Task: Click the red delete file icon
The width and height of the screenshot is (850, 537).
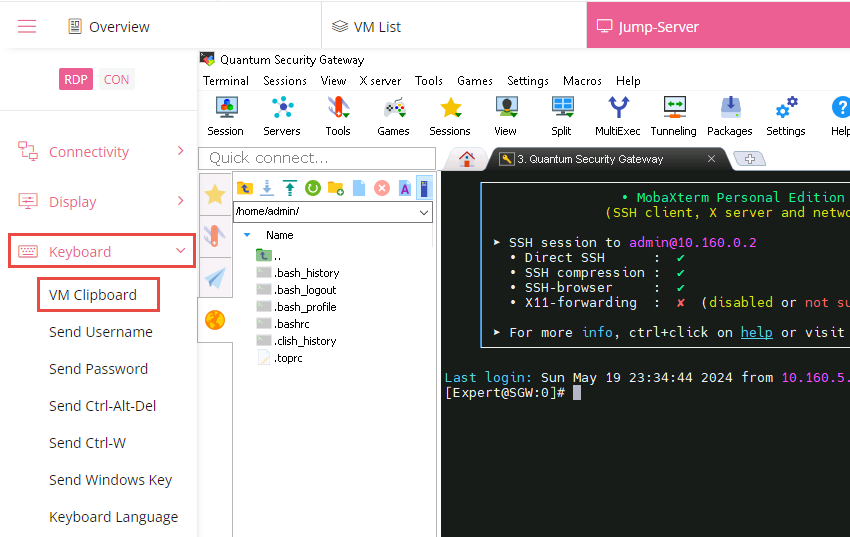Action: pos(382,188)
